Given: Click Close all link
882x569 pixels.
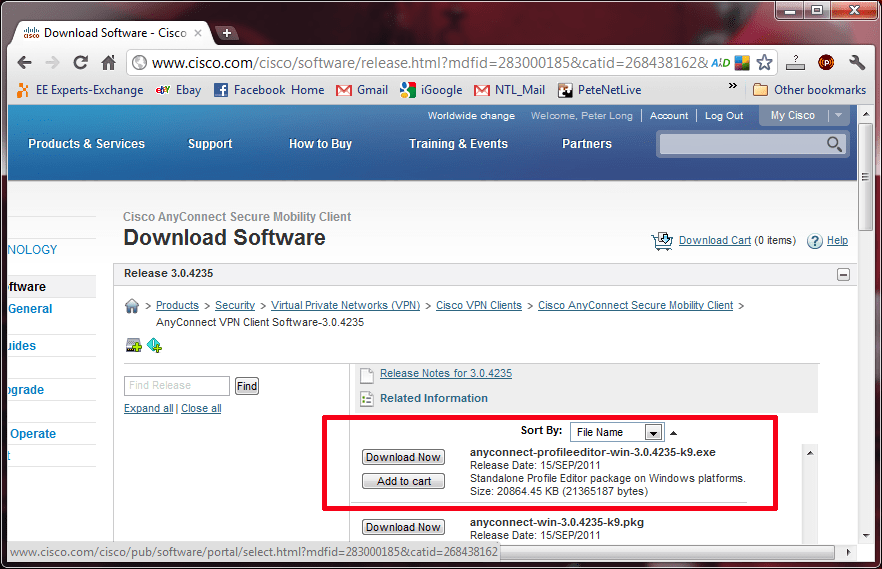Looking at the screenshot, I should pos(201,408).
